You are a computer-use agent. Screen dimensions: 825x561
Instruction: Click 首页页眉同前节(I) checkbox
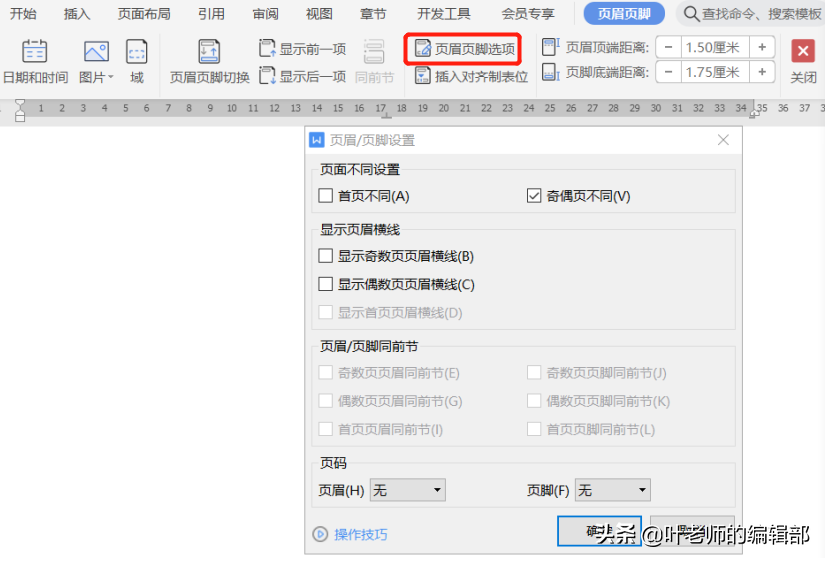(x=326, y=429)
